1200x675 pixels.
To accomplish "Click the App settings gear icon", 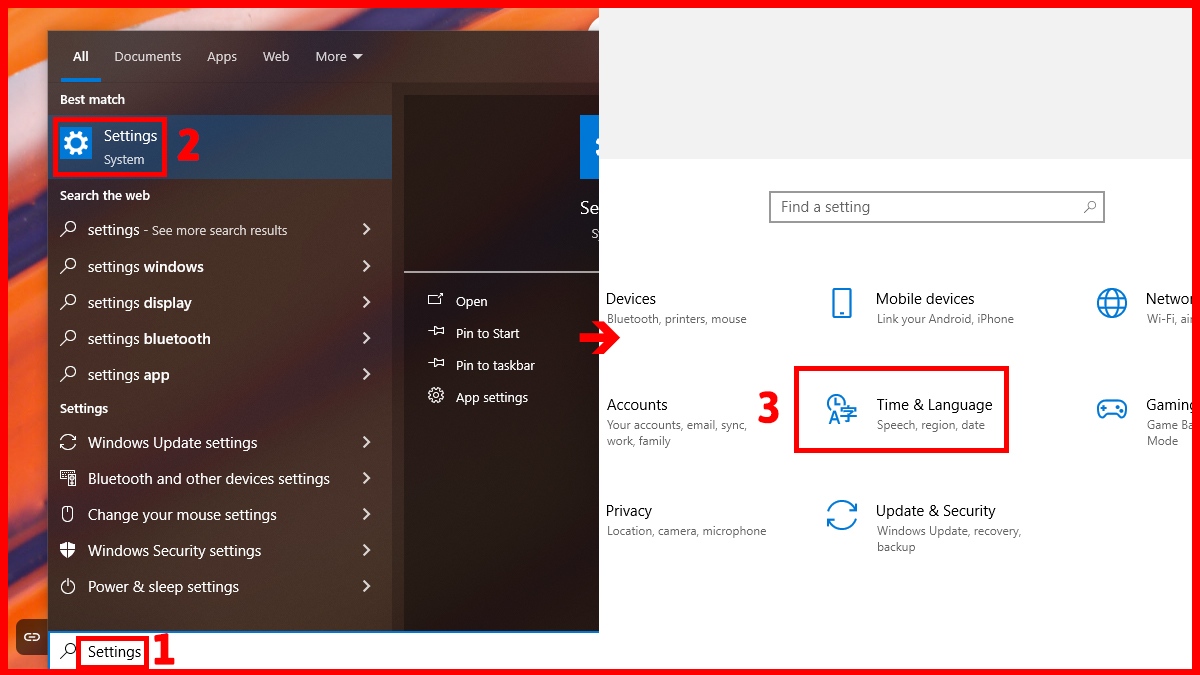I will (435, 396).
